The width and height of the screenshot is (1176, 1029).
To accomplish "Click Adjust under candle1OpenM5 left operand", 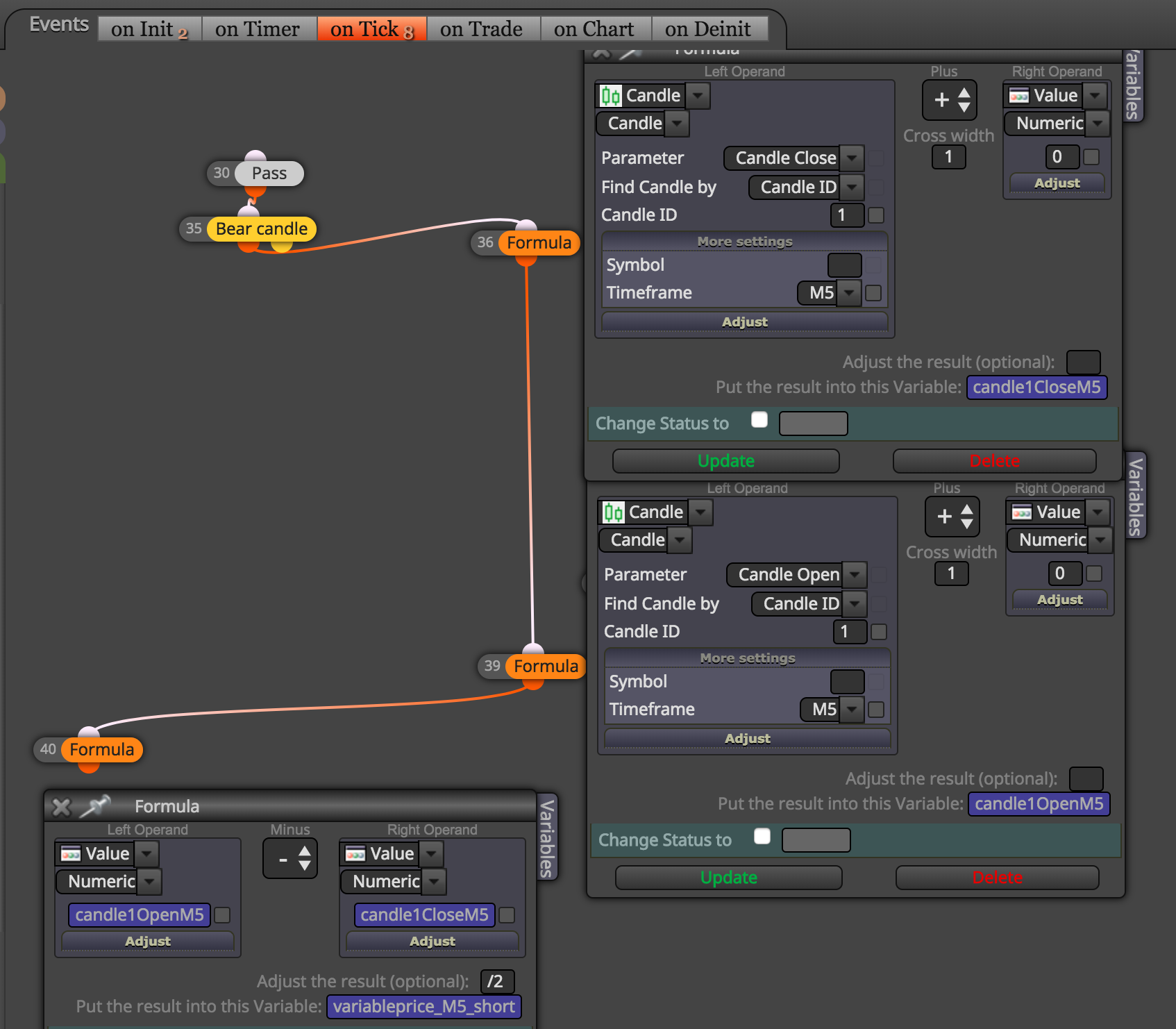I will (148, 942).
